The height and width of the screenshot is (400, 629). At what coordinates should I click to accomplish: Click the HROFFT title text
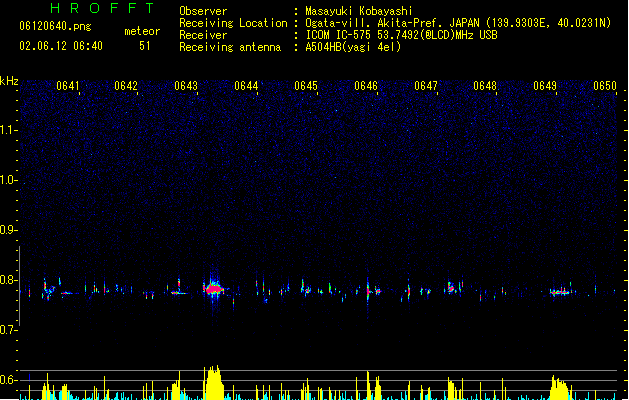102,8
